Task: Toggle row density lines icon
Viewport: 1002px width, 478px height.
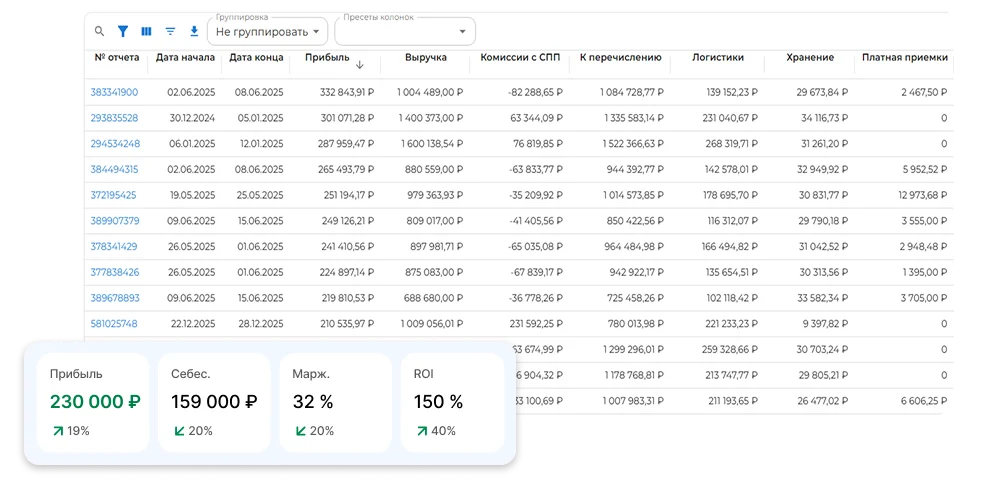Action: (170, 31)
